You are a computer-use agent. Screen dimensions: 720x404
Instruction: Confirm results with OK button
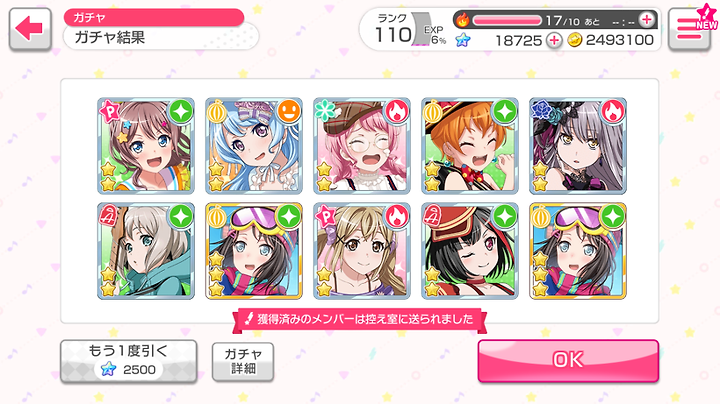click(x=568, y=360)
